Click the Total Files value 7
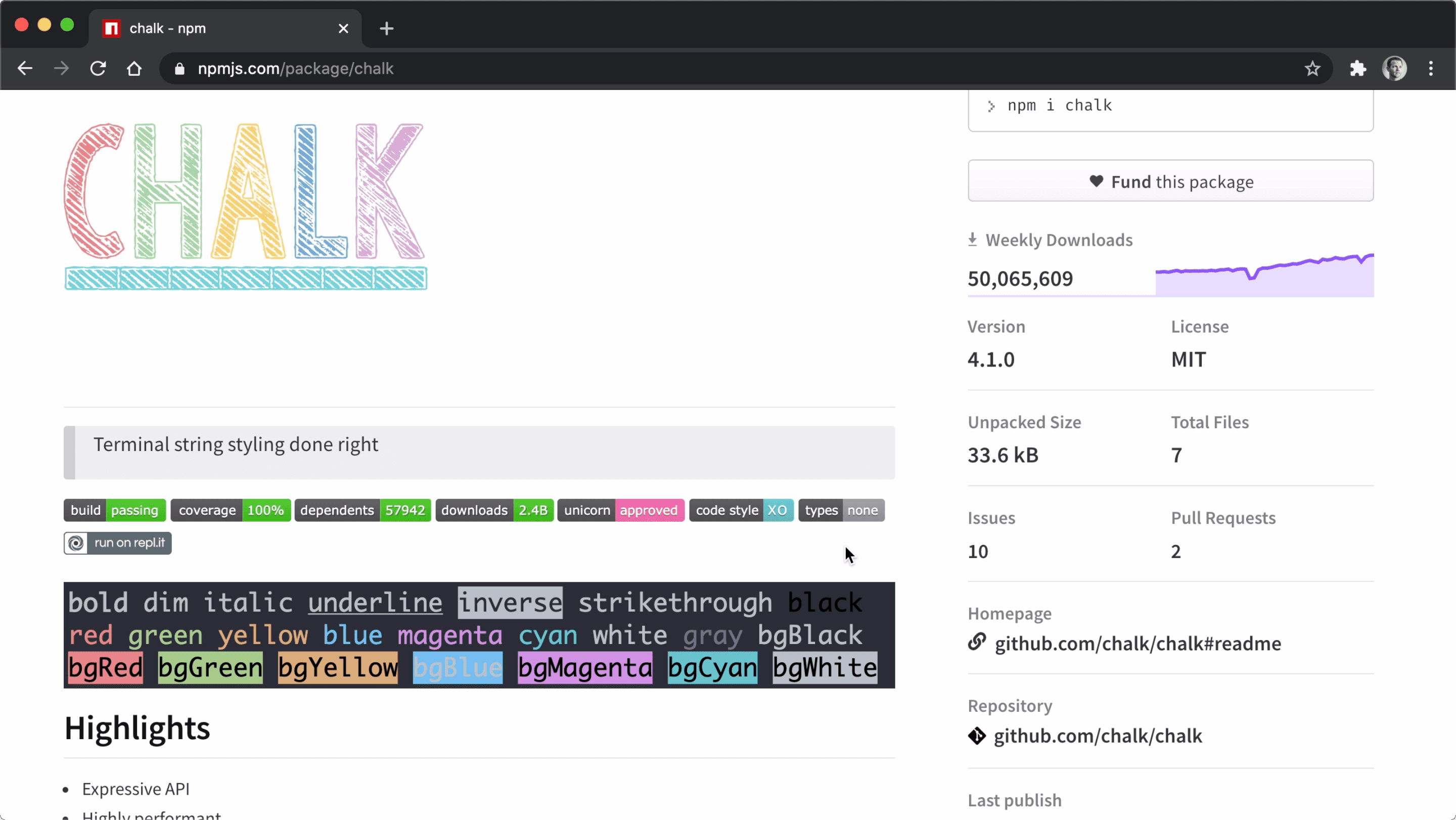The width and height of the screenshot is (1456, 820). [x=1176, y=455]
